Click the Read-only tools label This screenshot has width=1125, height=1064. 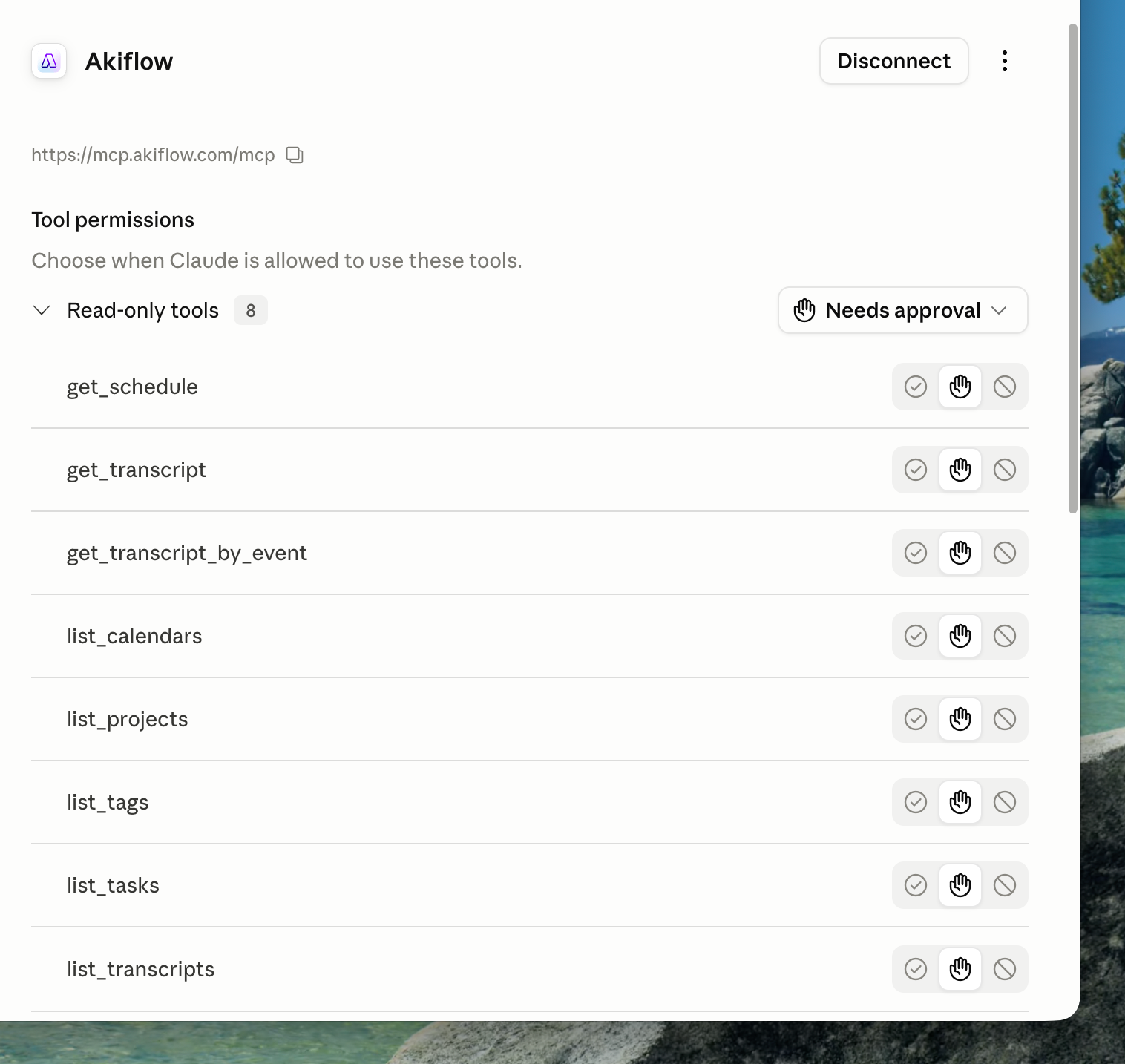[x=142, y=310]
